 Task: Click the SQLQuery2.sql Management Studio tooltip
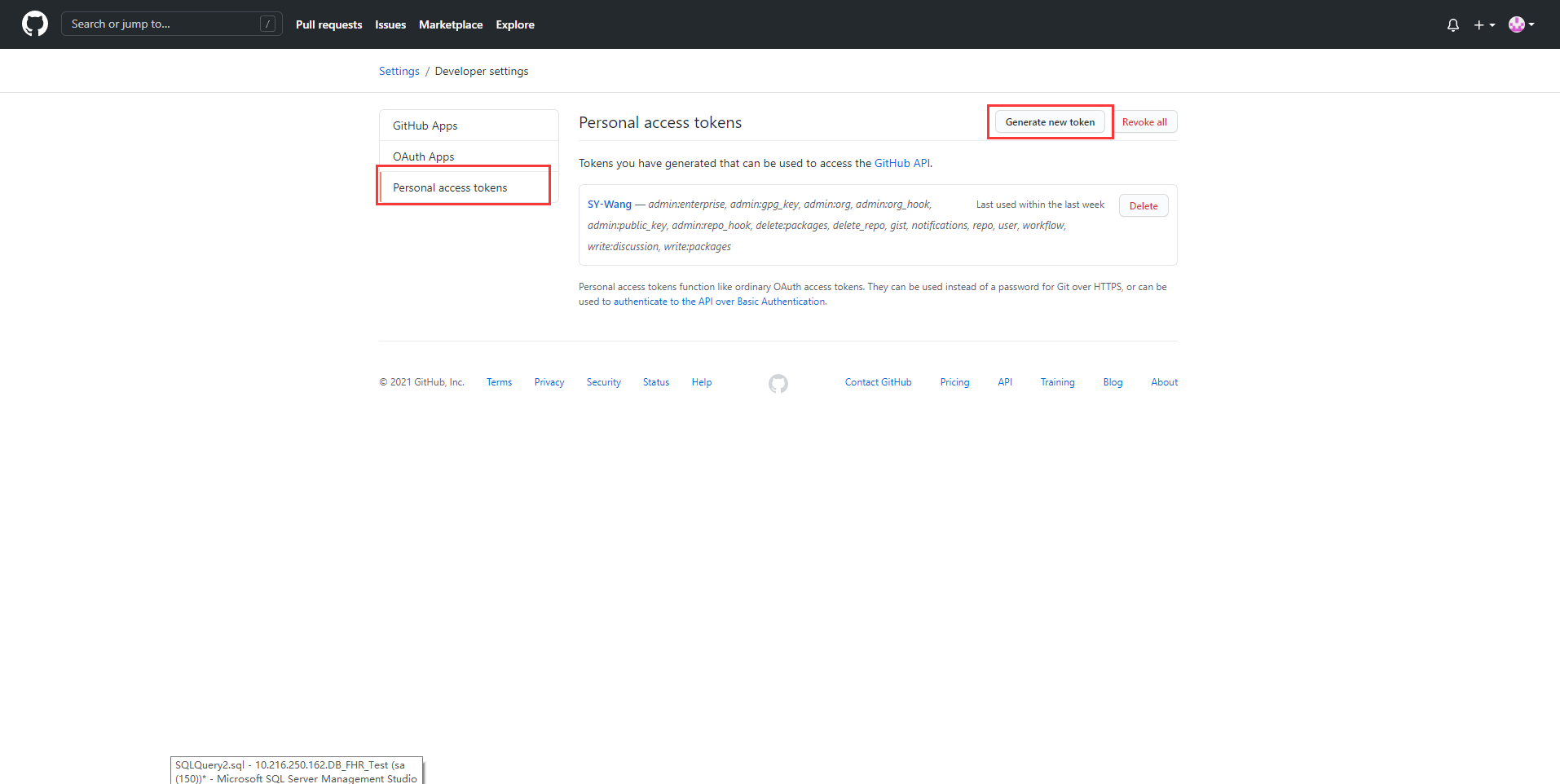tap(297, 771)
